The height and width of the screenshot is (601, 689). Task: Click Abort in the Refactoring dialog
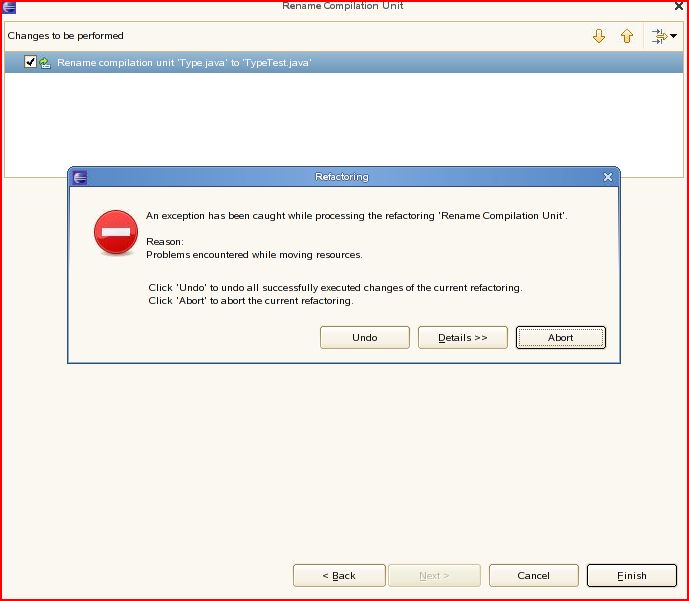(x=561, y=337)
